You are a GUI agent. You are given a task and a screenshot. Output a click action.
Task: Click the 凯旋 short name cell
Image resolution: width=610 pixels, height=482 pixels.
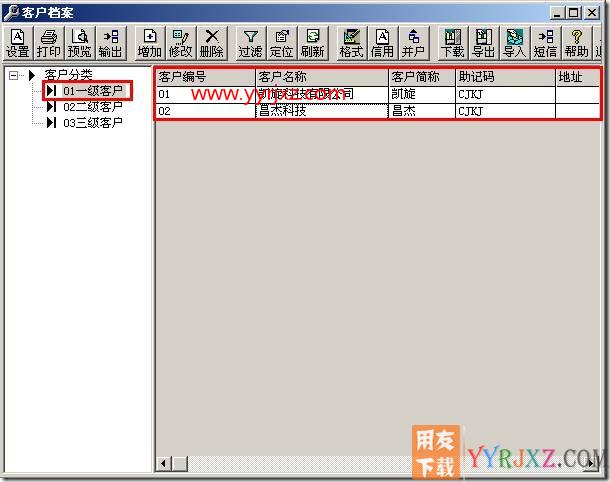click(422, 95)
